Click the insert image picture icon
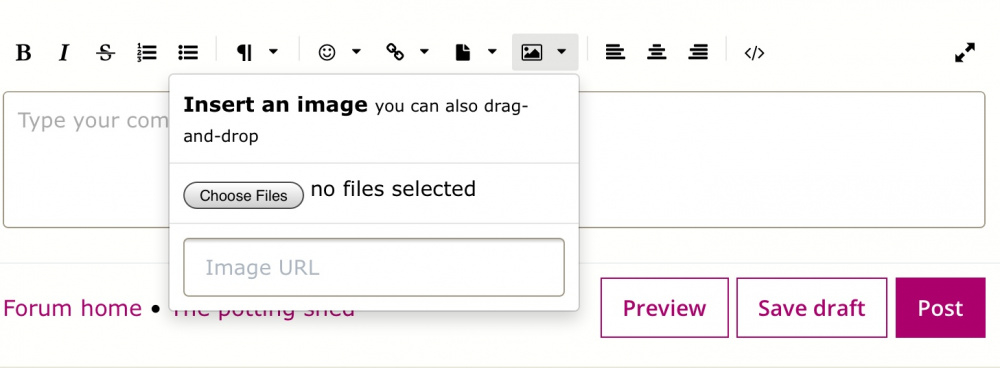1000x368 pixels. [x=532, y=52]
